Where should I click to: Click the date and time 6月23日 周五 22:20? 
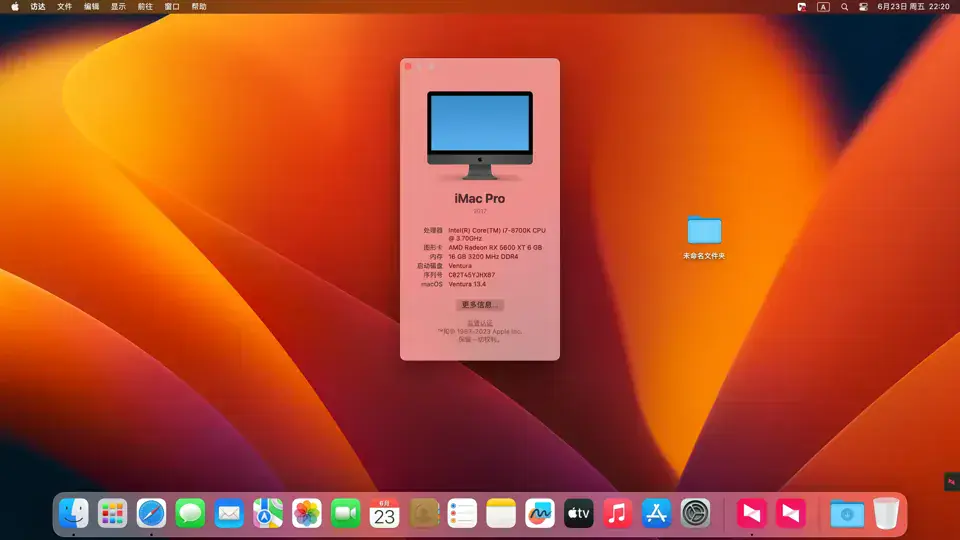point(913,7)
